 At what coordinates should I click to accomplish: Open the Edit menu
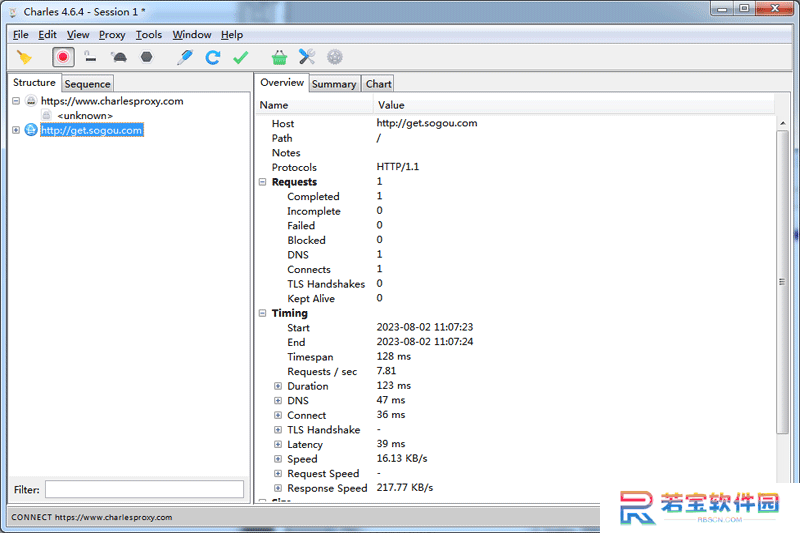point(47,35)
